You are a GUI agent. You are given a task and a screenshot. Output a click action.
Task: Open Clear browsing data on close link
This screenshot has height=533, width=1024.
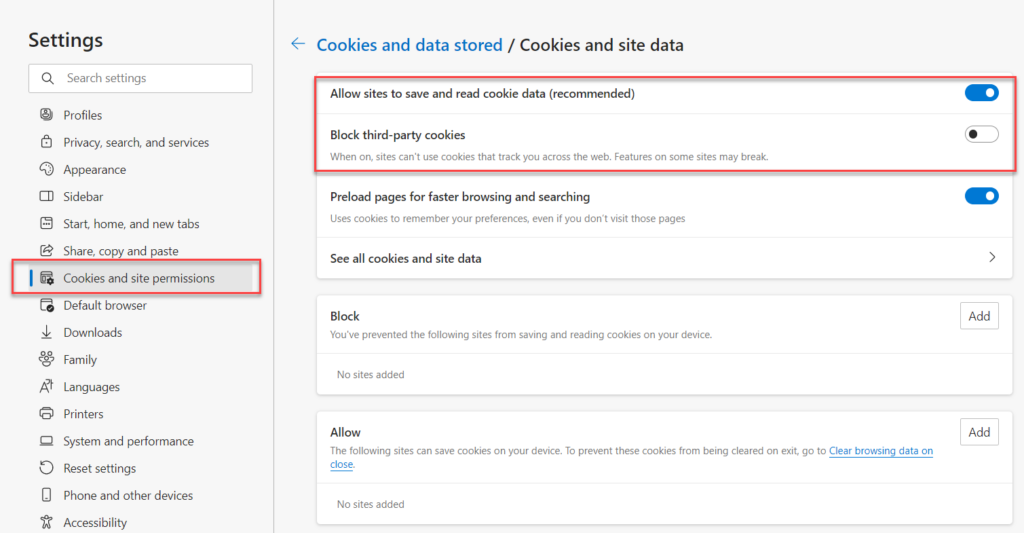(880, 451)
